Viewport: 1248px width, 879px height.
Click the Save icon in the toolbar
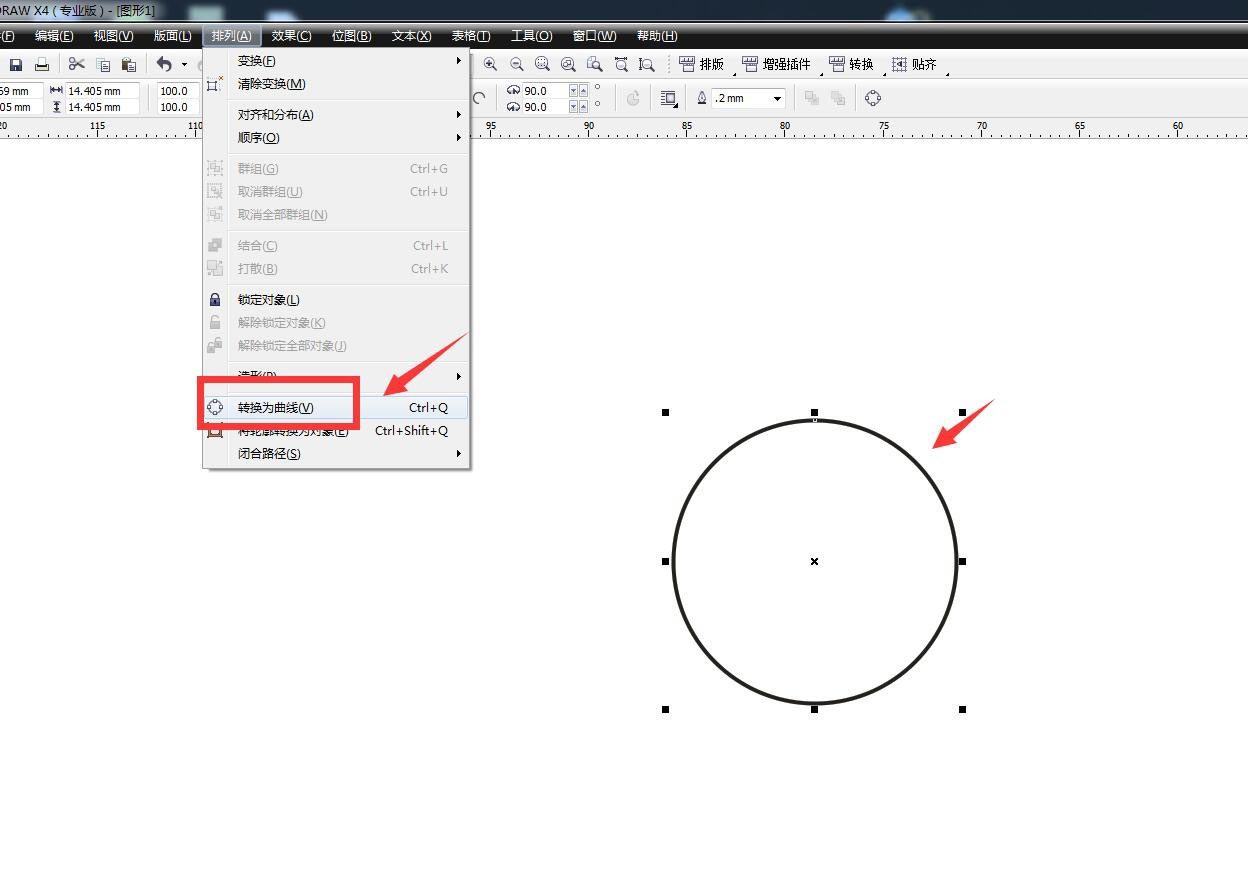(16, 65)
